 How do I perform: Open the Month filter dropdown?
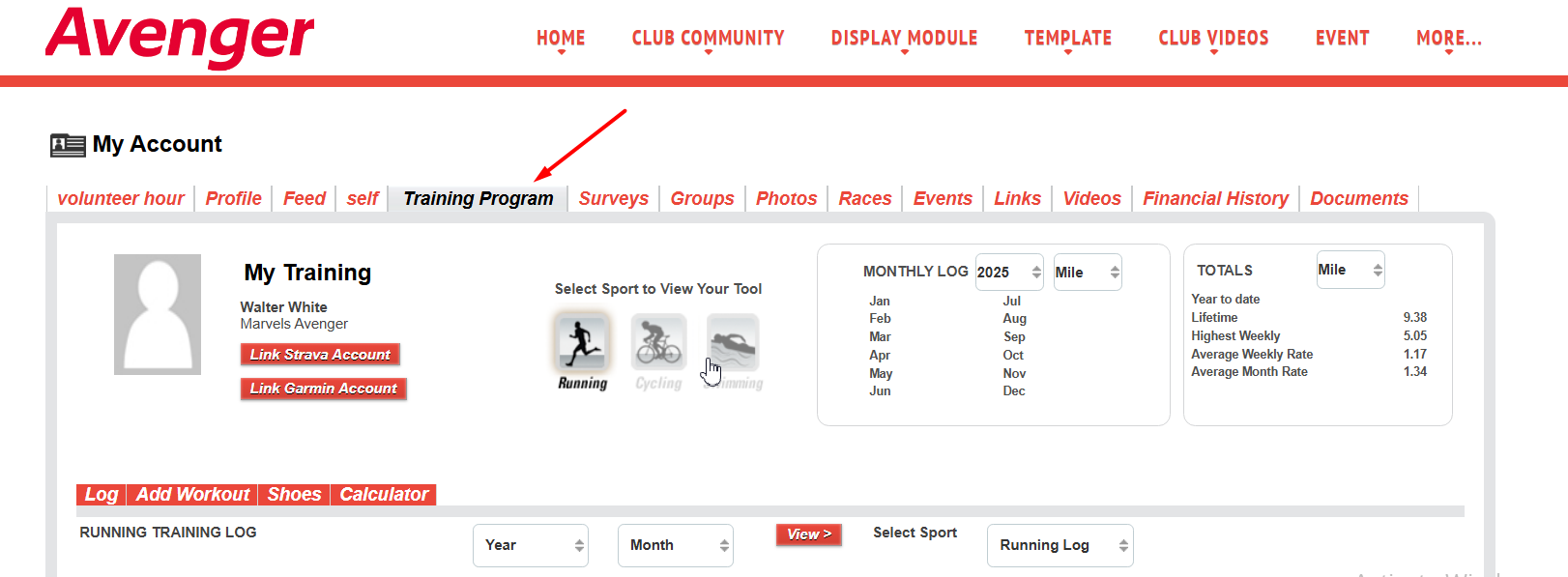(x=675, y=545)
